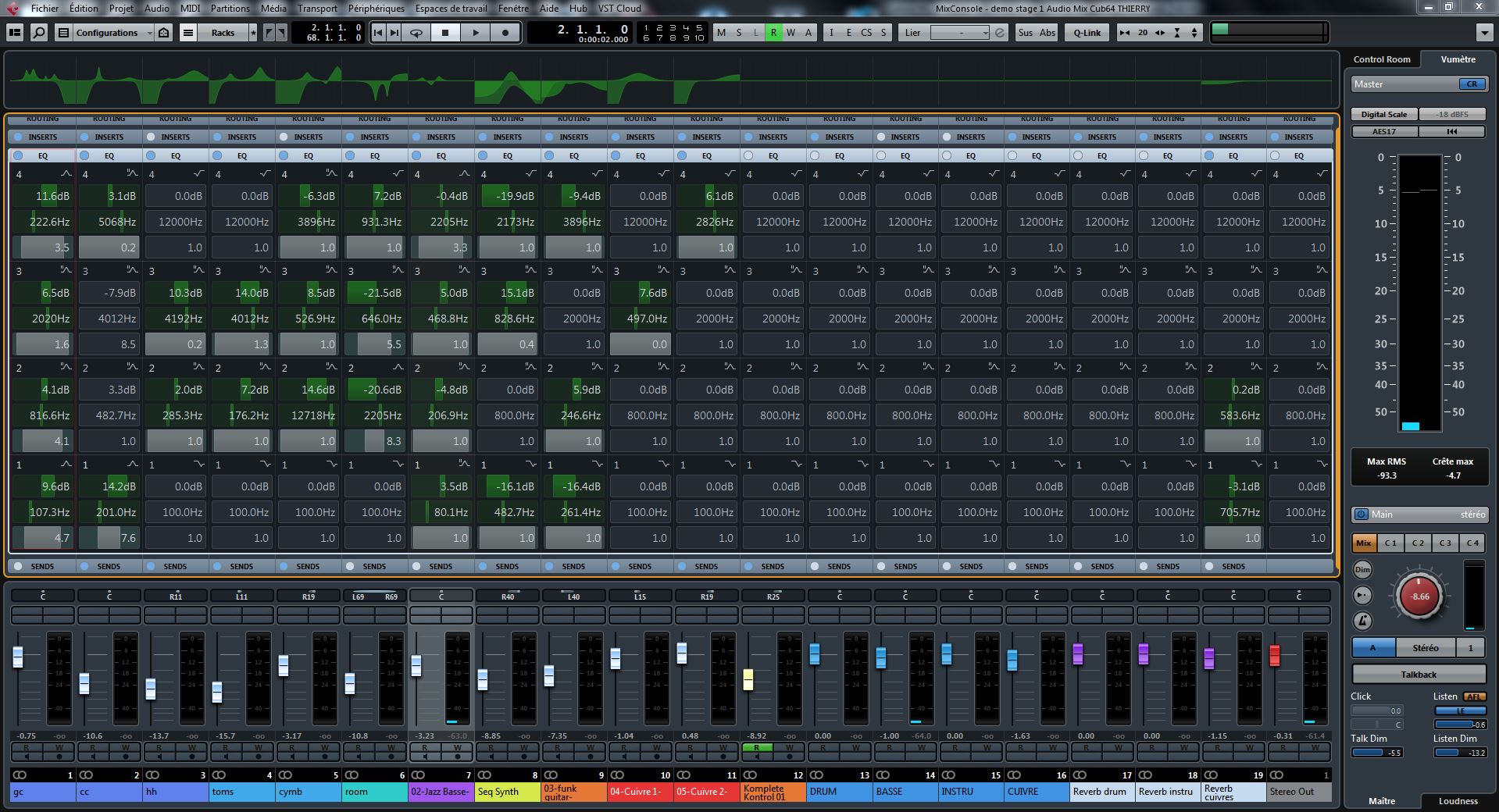Screen dimensions: 1499x812
Task: Click the go to previous marker button
Action: [x=378, y=33]
